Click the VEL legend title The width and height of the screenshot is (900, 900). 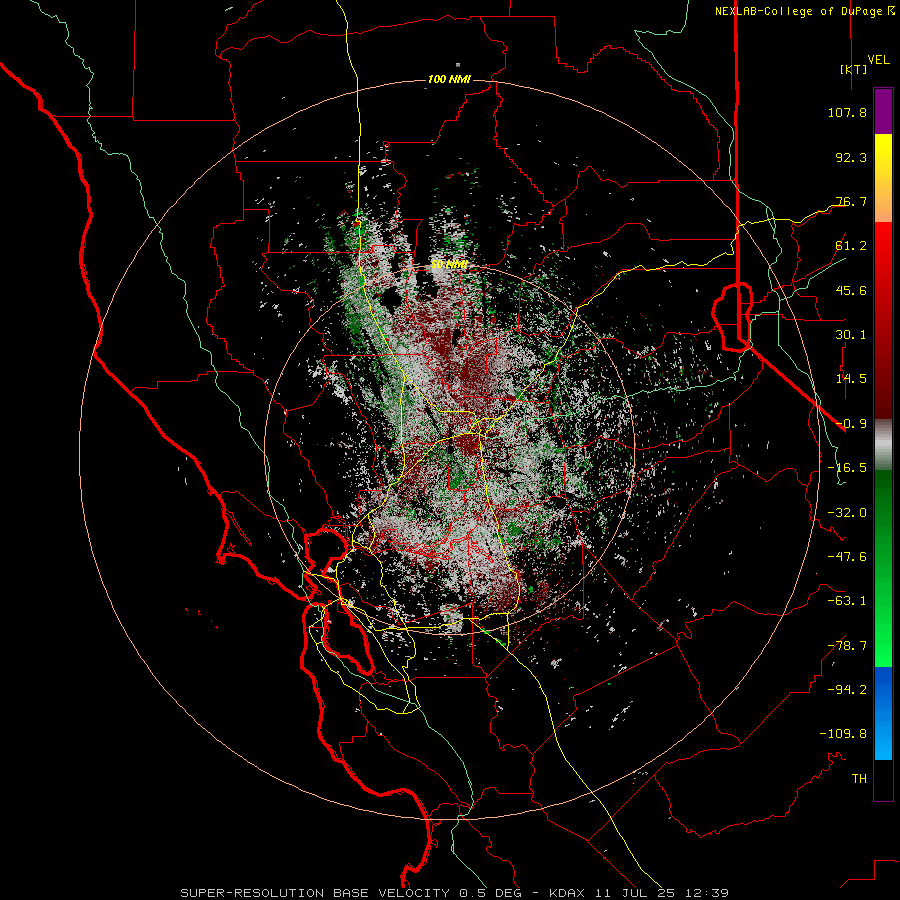coord(878,60)
